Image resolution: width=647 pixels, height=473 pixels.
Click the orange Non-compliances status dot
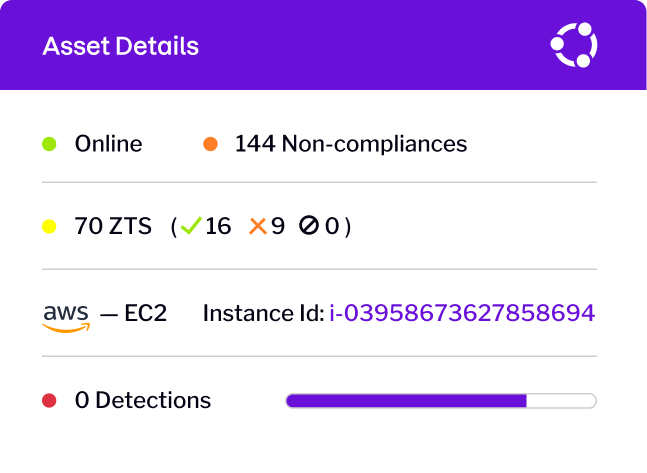click(210, 144)
